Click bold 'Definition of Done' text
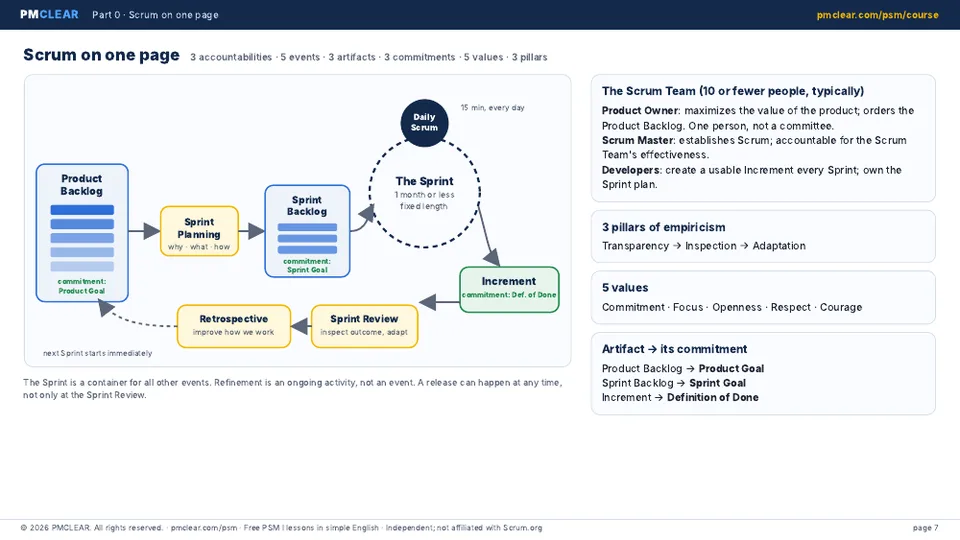Screen dimensions: 960x540 713,397
